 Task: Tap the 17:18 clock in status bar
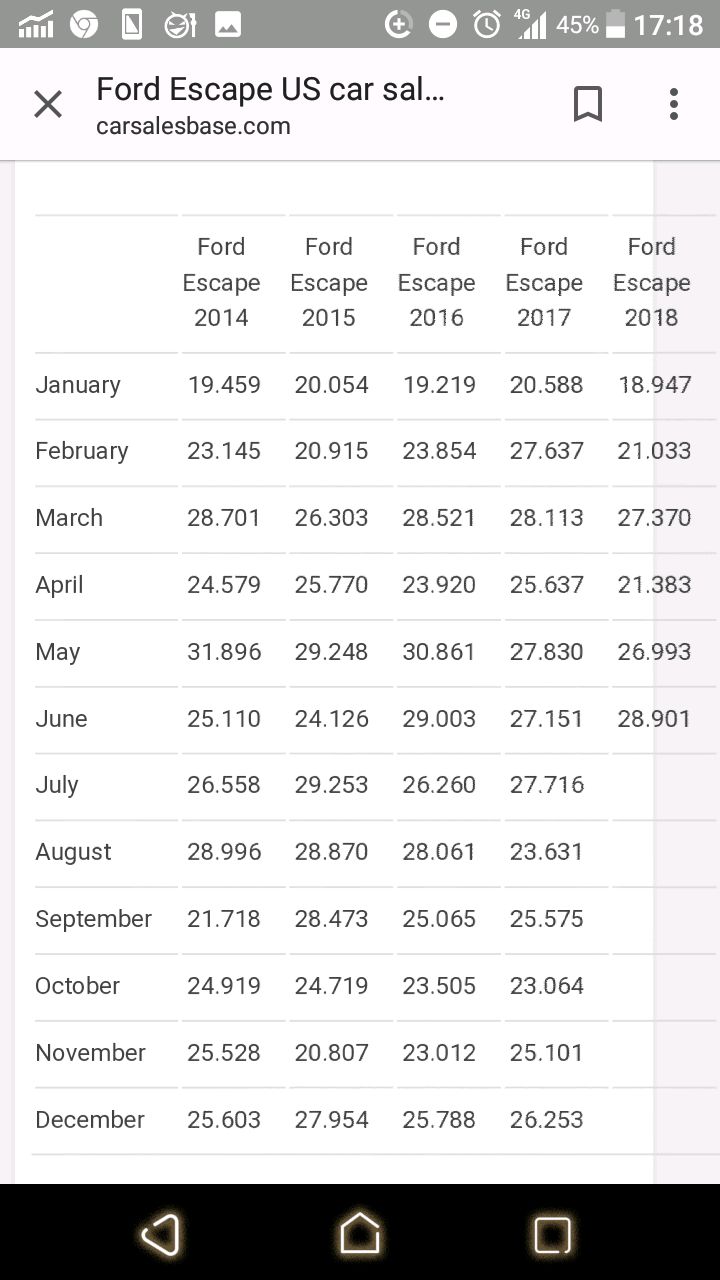(668, 24)
